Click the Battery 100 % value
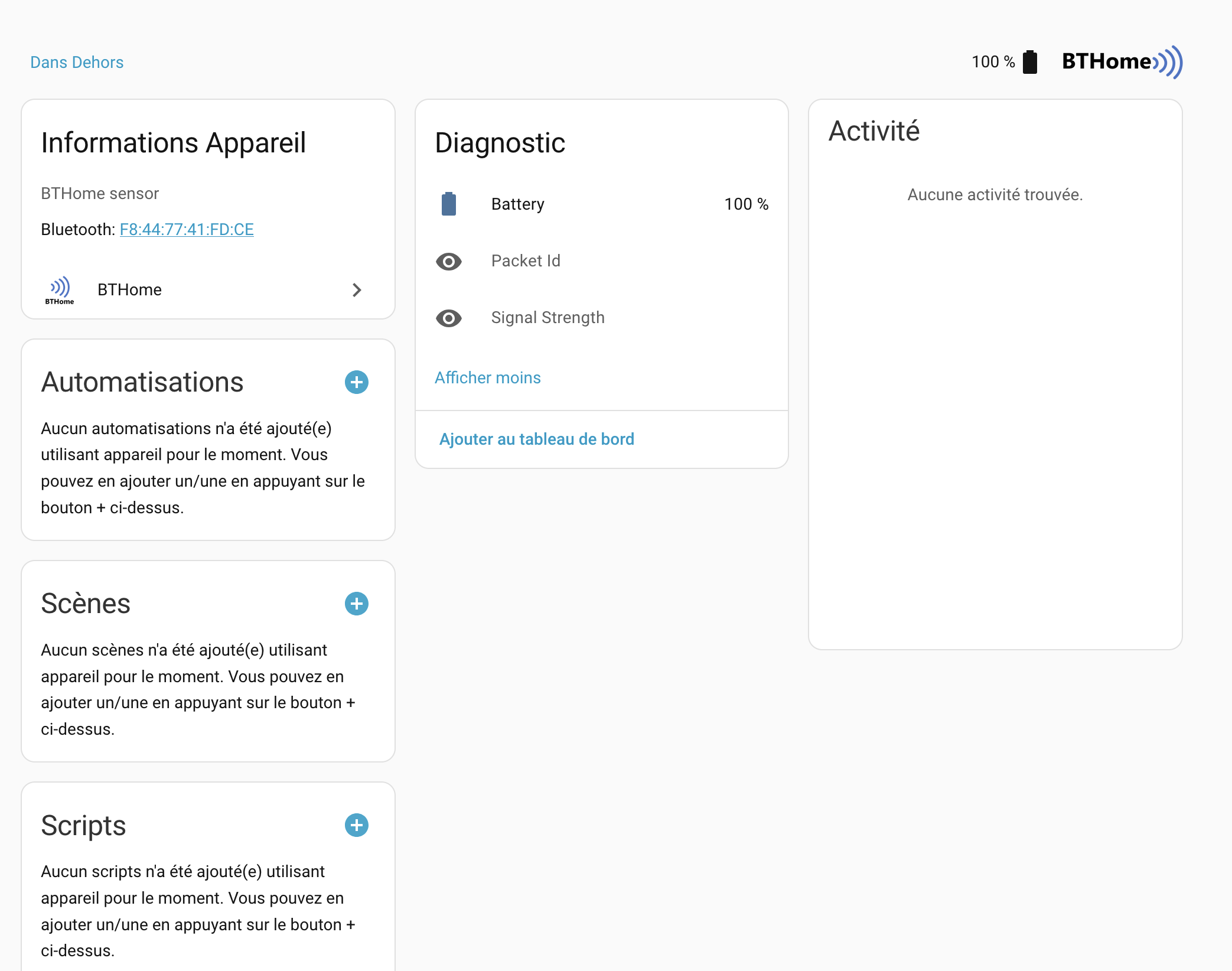Viewport: 1232px width, 971px height. coord(746,204)
